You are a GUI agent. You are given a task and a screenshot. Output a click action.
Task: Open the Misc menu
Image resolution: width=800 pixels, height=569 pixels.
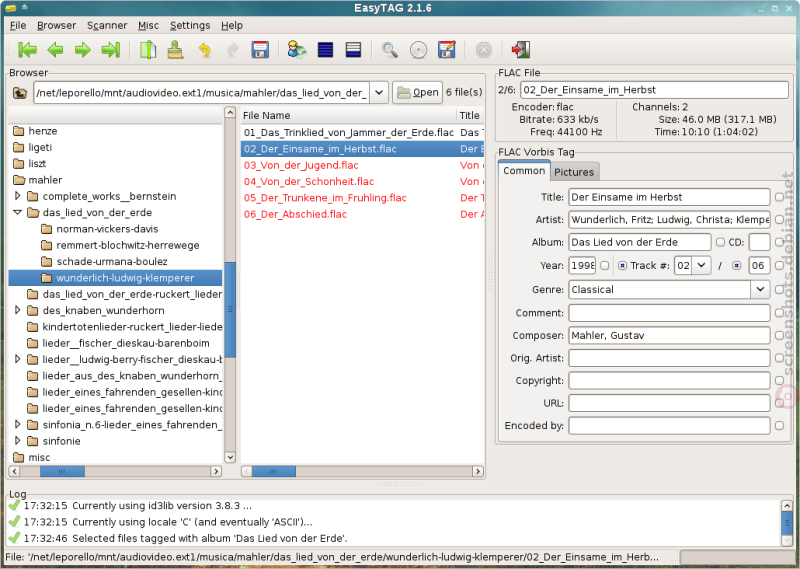click(x=148, y=25)
